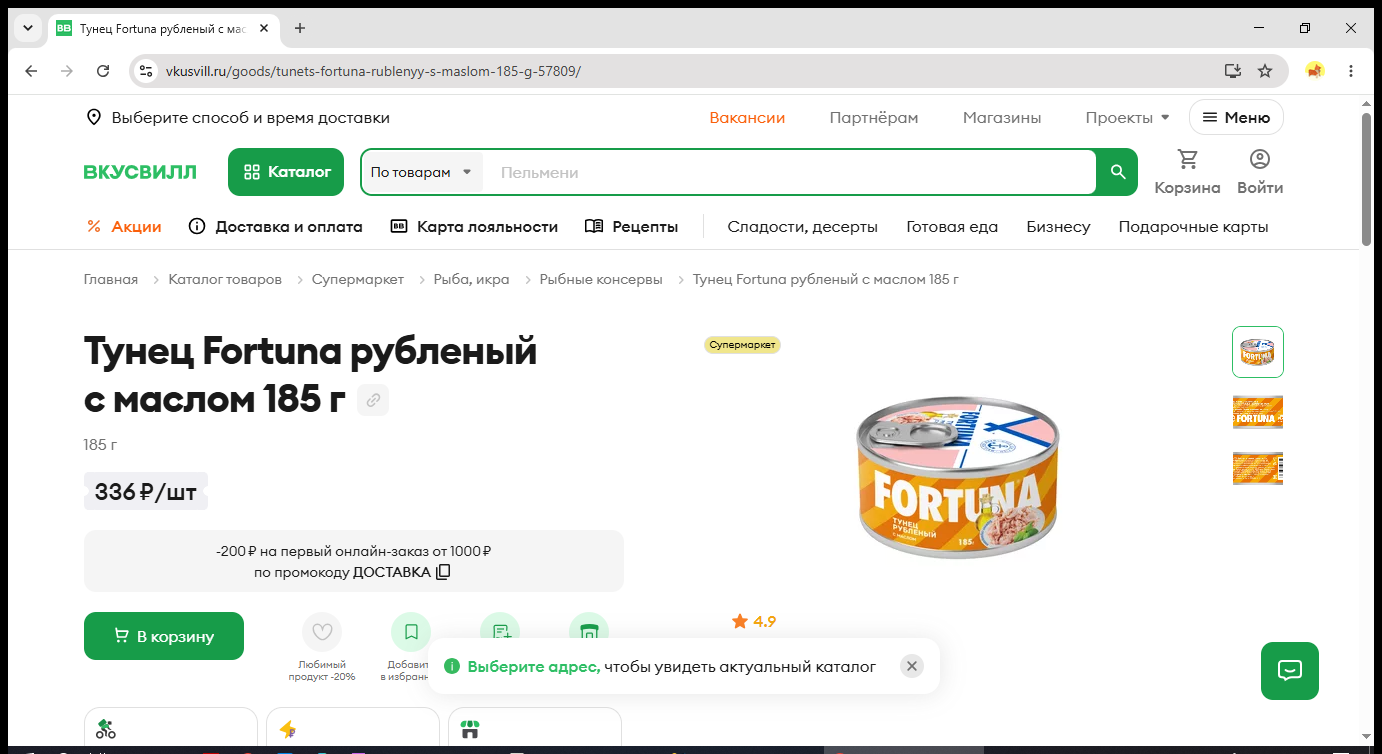Click the 4.9 star rating
This screenshot has height=754, width=1382.
754,622
